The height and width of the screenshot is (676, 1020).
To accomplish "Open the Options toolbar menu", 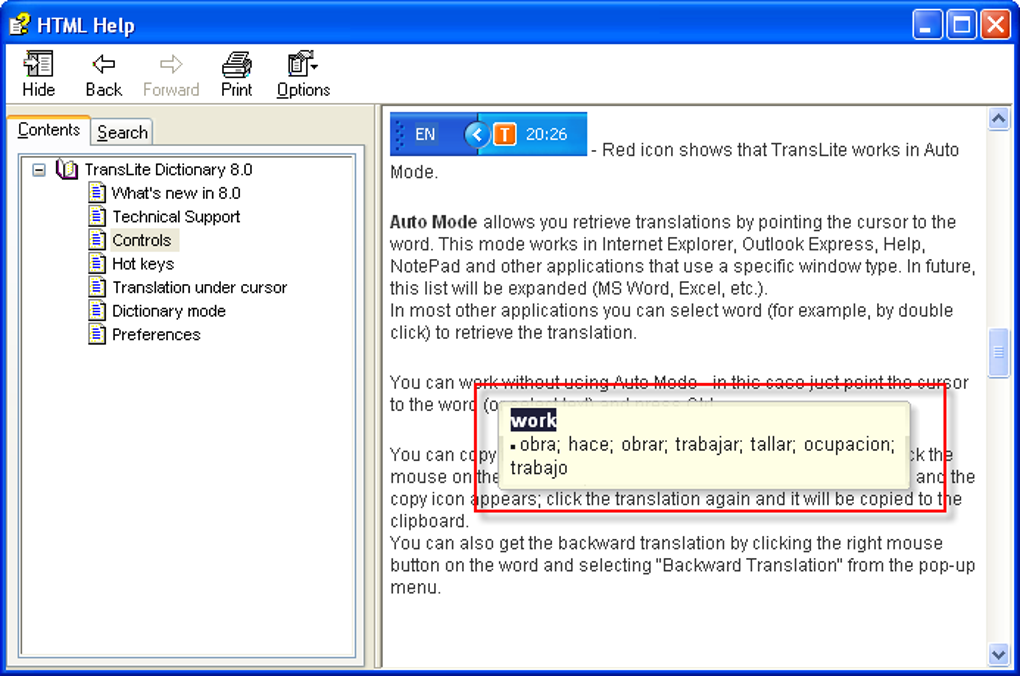I will (x=303, y=74).
